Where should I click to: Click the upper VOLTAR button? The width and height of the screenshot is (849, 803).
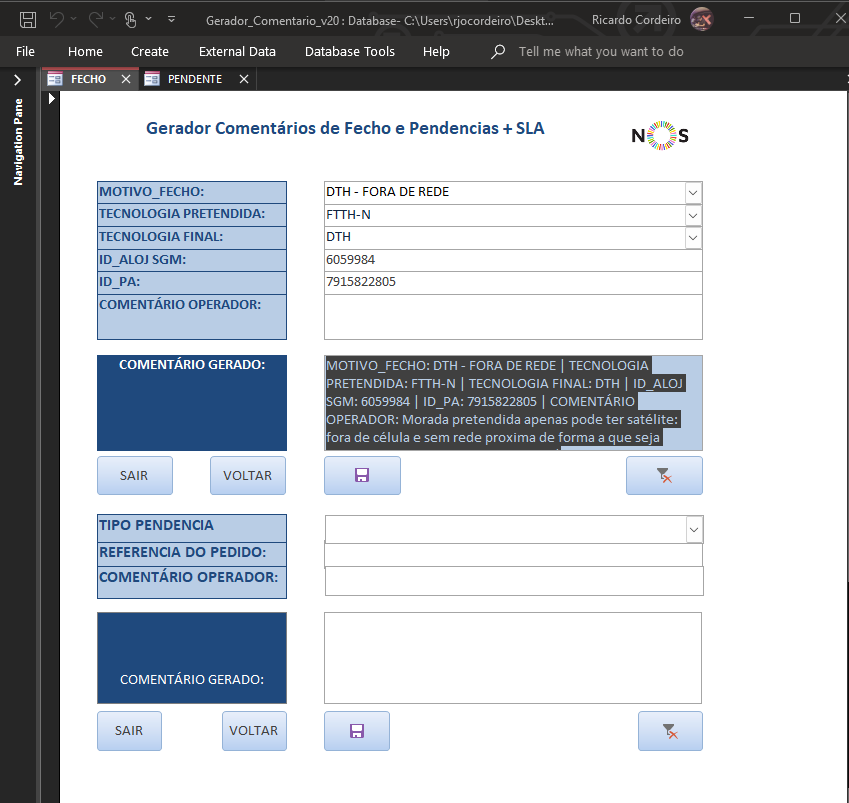pos(248,475)
